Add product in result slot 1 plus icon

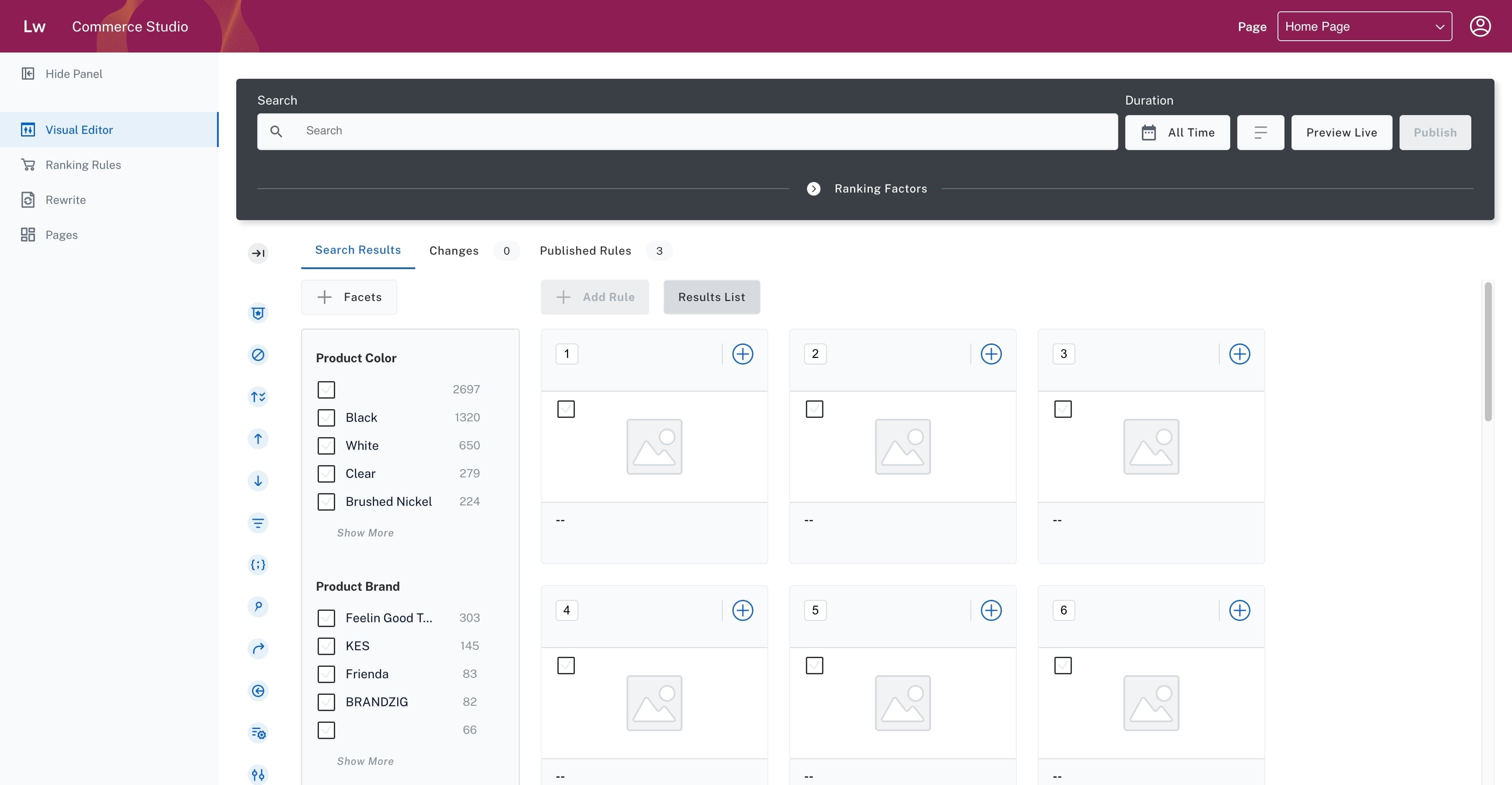pos(742,354)
